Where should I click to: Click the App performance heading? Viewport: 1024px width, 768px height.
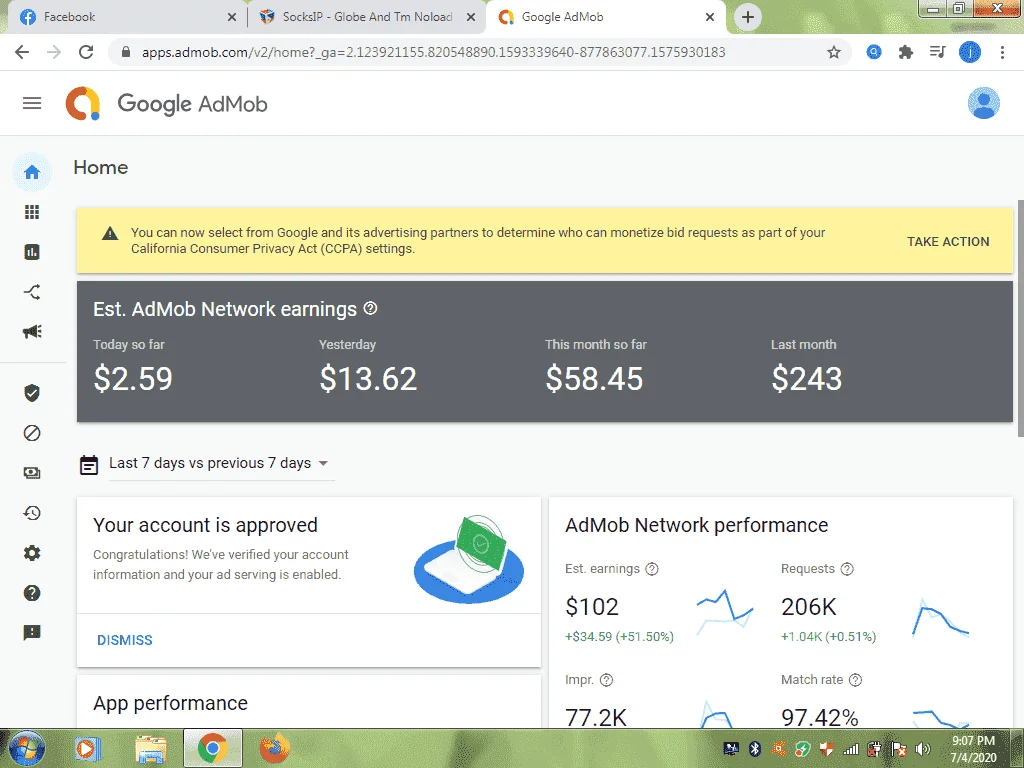click(x=170, y=703)
